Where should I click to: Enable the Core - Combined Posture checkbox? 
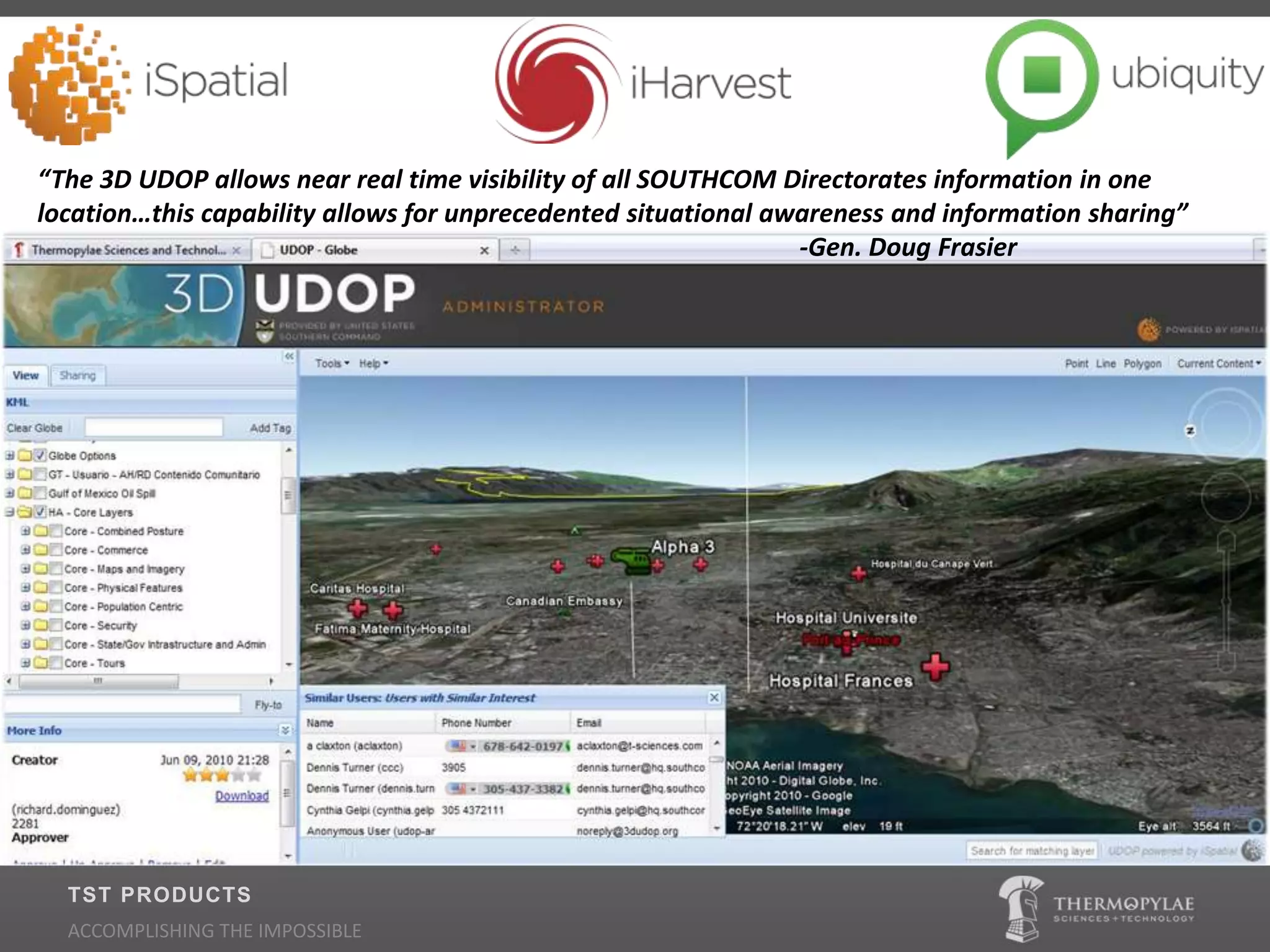tap(56, 531)
